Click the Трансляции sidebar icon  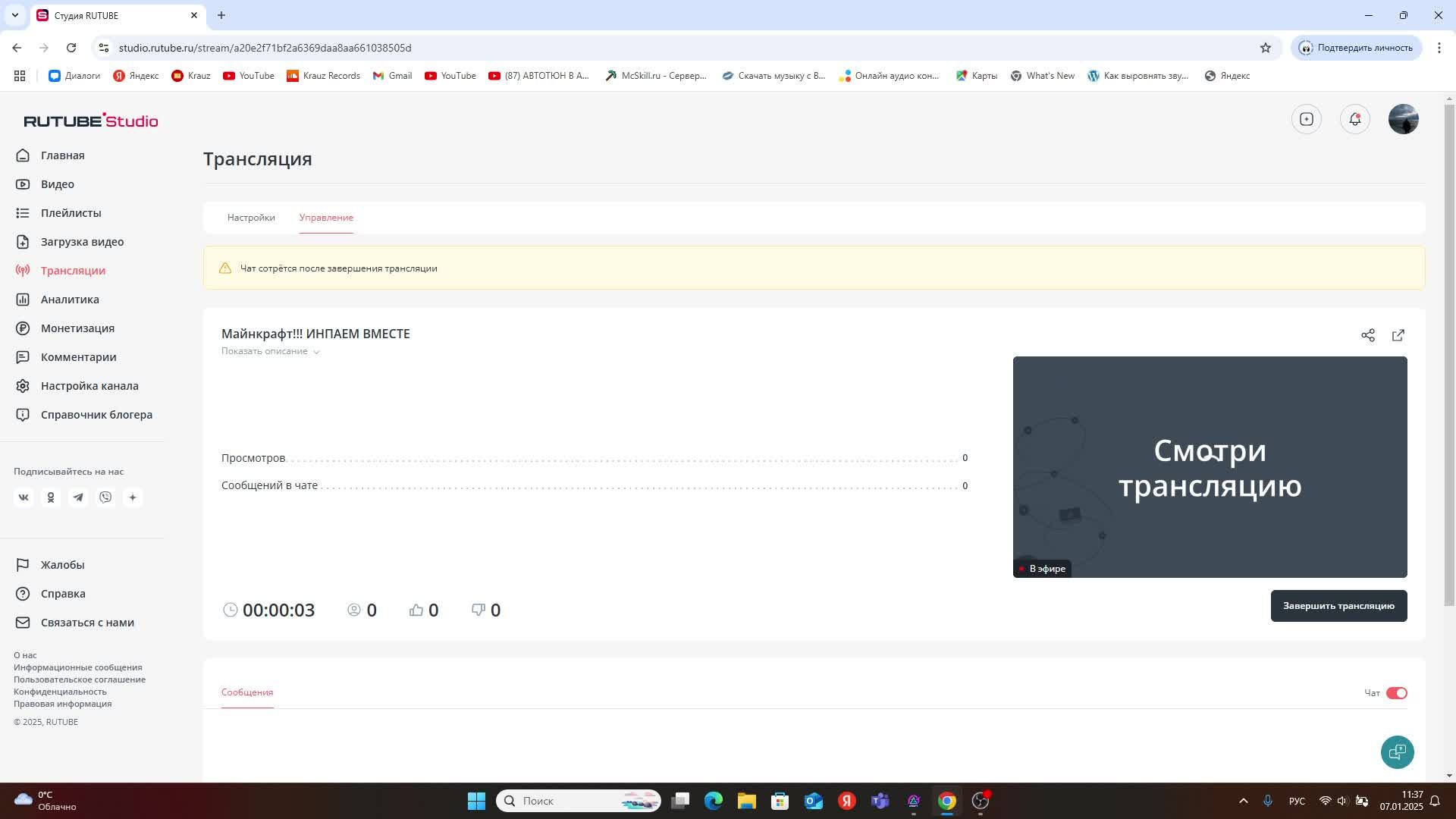click(22, 270)
